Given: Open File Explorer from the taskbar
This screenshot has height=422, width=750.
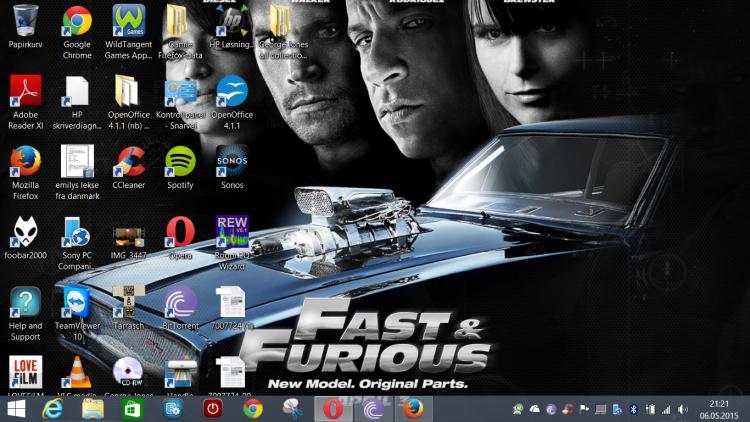Looking at the screenshot, I should 93,408.
